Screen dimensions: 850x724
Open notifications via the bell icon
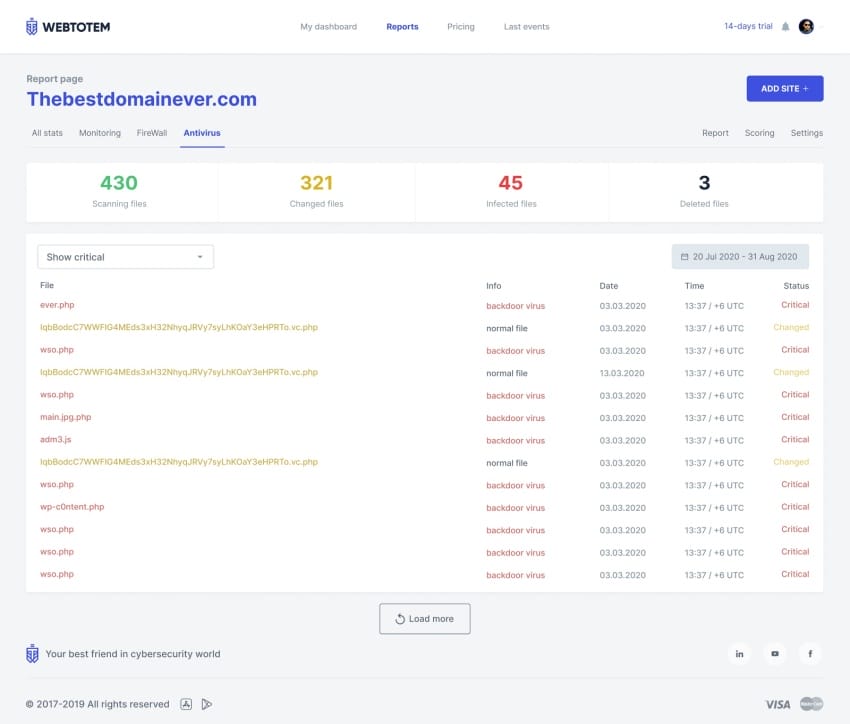coord(786,26)
